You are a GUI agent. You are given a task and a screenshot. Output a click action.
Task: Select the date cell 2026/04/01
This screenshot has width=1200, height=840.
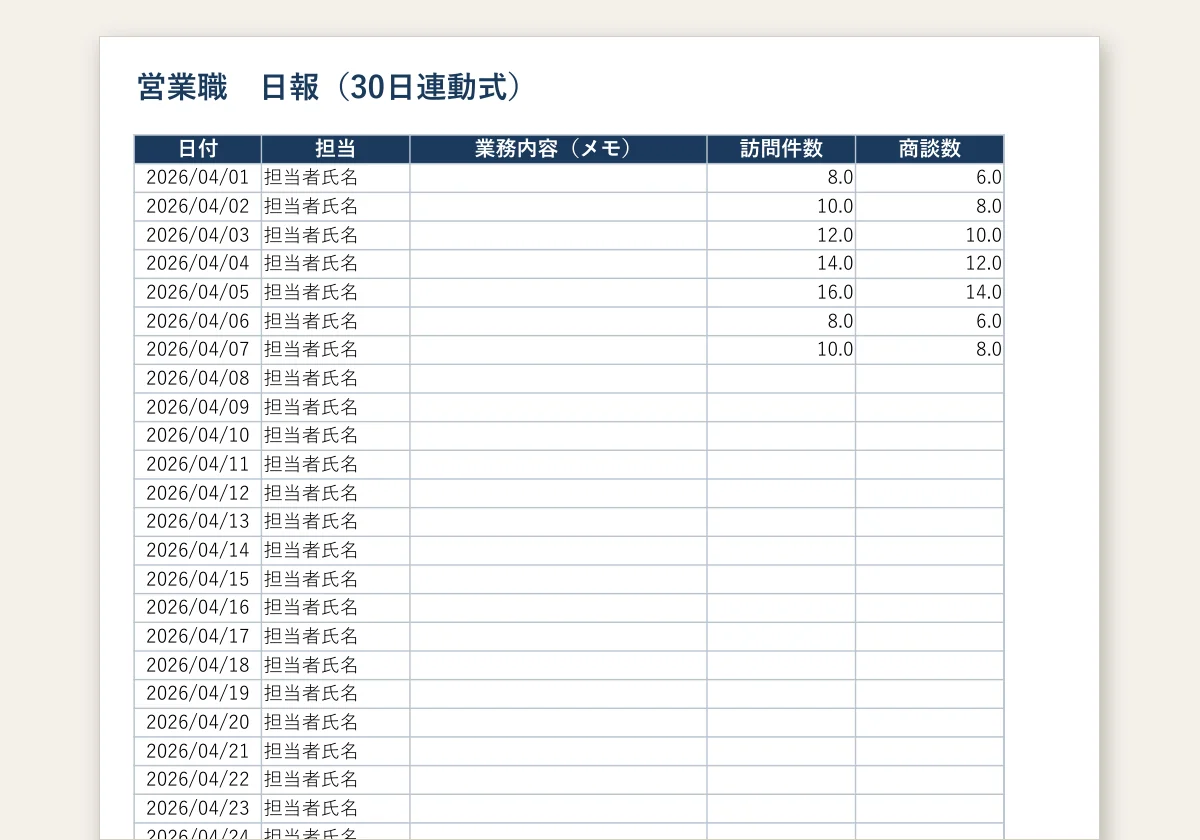[198, 178]
